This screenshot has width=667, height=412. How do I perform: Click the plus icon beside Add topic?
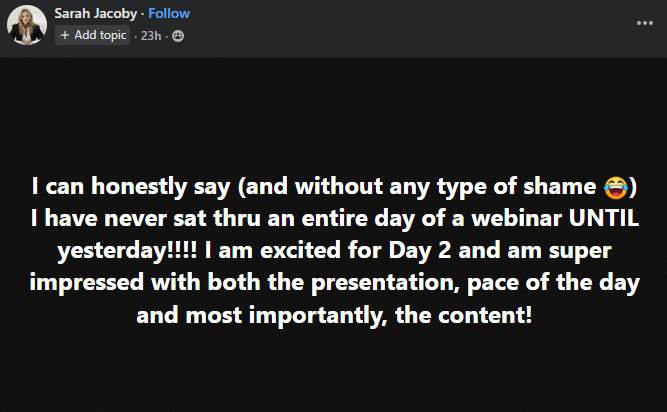(x=65, y=35)
